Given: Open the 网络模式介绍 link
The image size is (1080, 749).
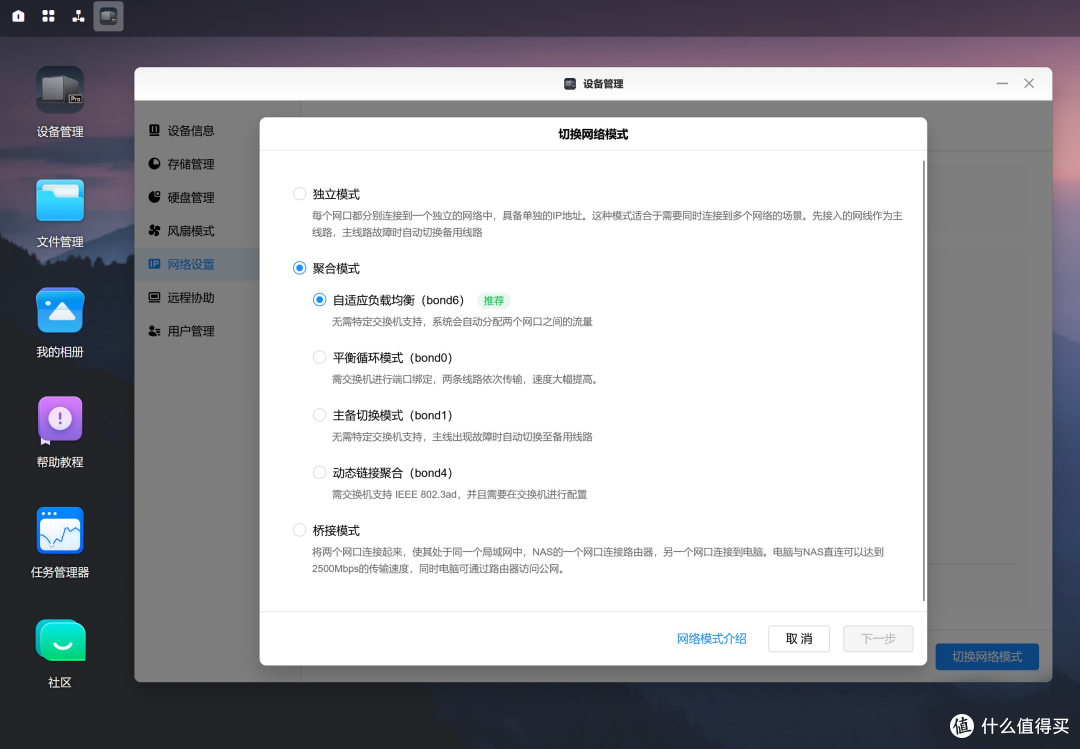Looking at the screenshot, I should pyautogui.click(x=712, y=638).
